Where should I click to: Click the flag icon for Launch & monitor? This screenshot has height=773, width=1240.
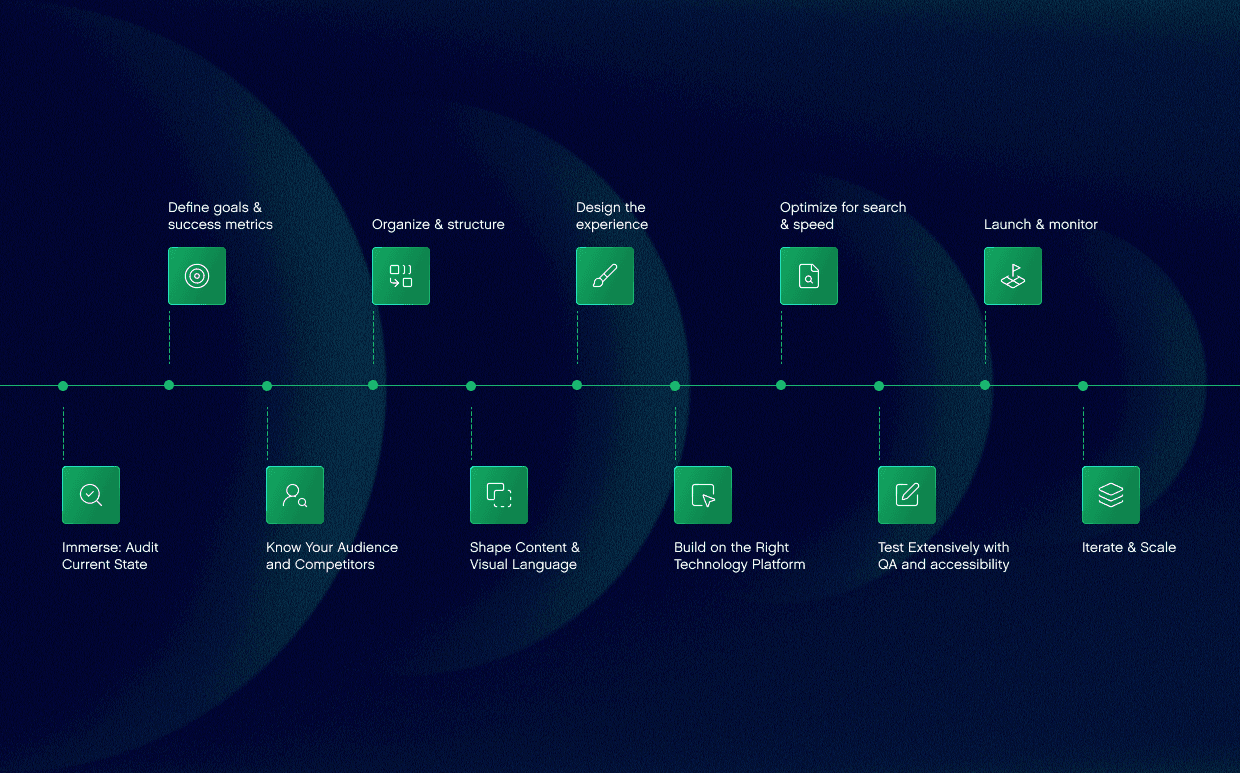click(1013, 276)
